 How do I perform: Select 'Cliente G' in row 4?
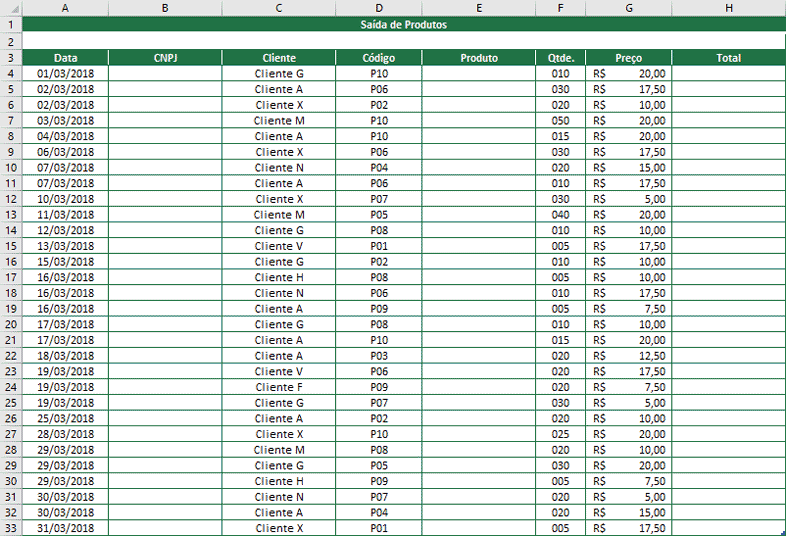click(279, 73)
